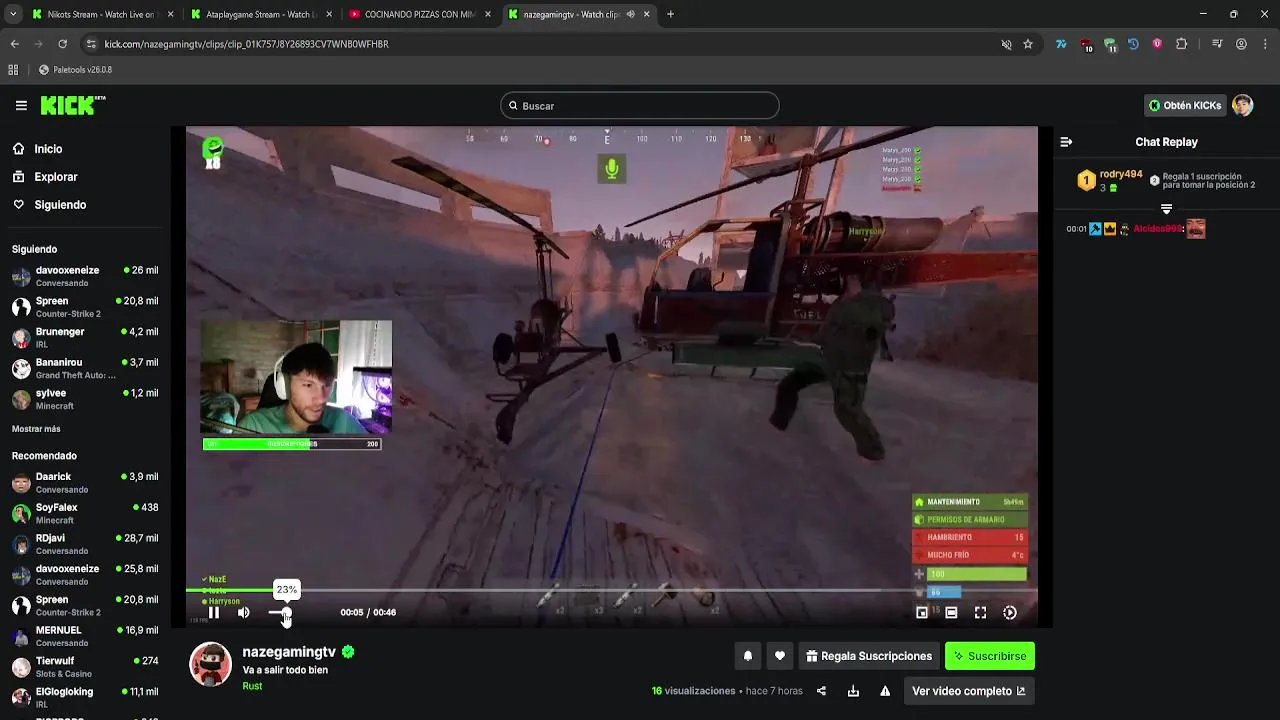Open the MERNUEL recommended channel
This screenshot has width=1280, height=720.
click(85, 637)
